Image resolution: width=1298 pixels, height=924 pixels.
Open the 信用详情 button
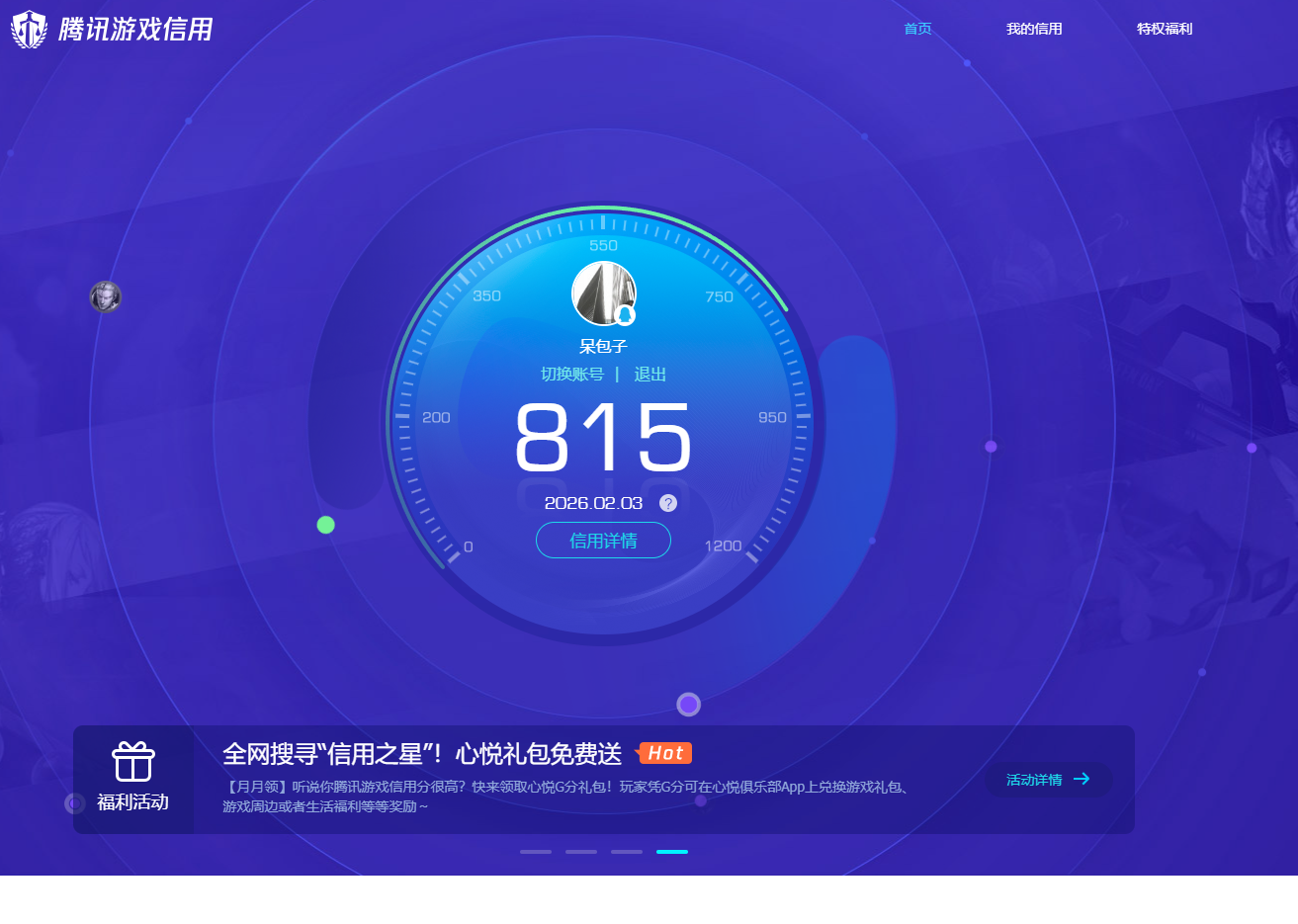pyautogui.click(x=603, y=541)
